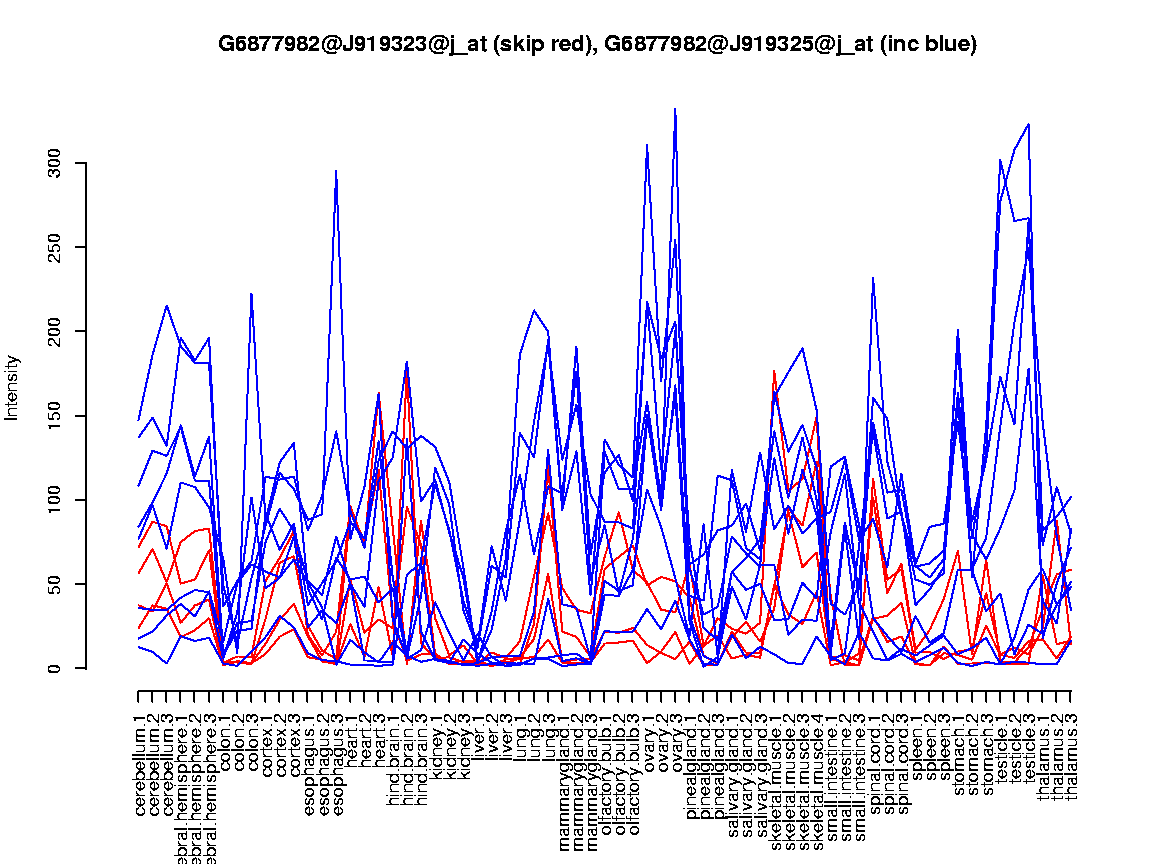Screen dimensions: 1152x864
Task: Click the 300 tick label on y-axis
Action: pos(55,163)
